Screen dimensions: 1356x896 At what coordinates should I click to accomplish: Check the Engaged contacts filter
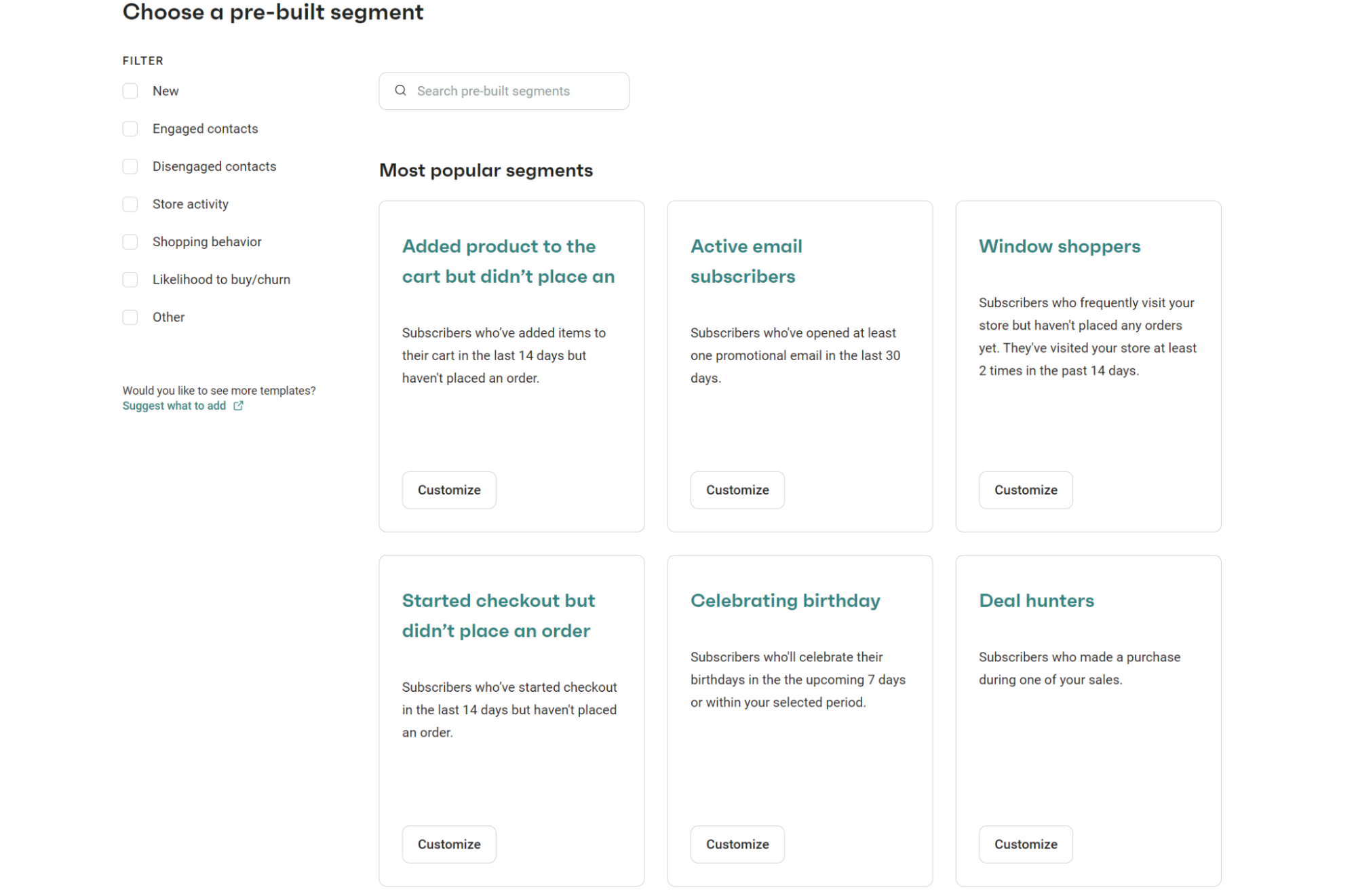(x=130, y=128)
